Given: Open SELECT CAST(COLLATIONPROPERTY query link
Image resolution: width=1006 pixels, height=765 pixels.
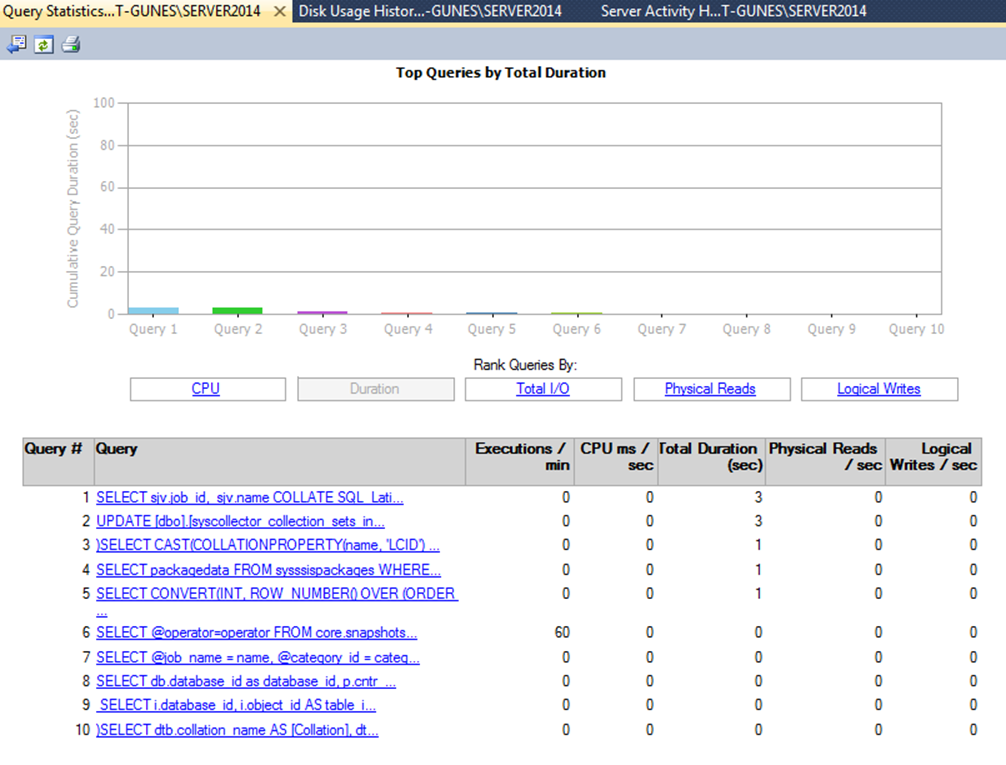Looking at the screenshot, I should (x=268, y=545).
